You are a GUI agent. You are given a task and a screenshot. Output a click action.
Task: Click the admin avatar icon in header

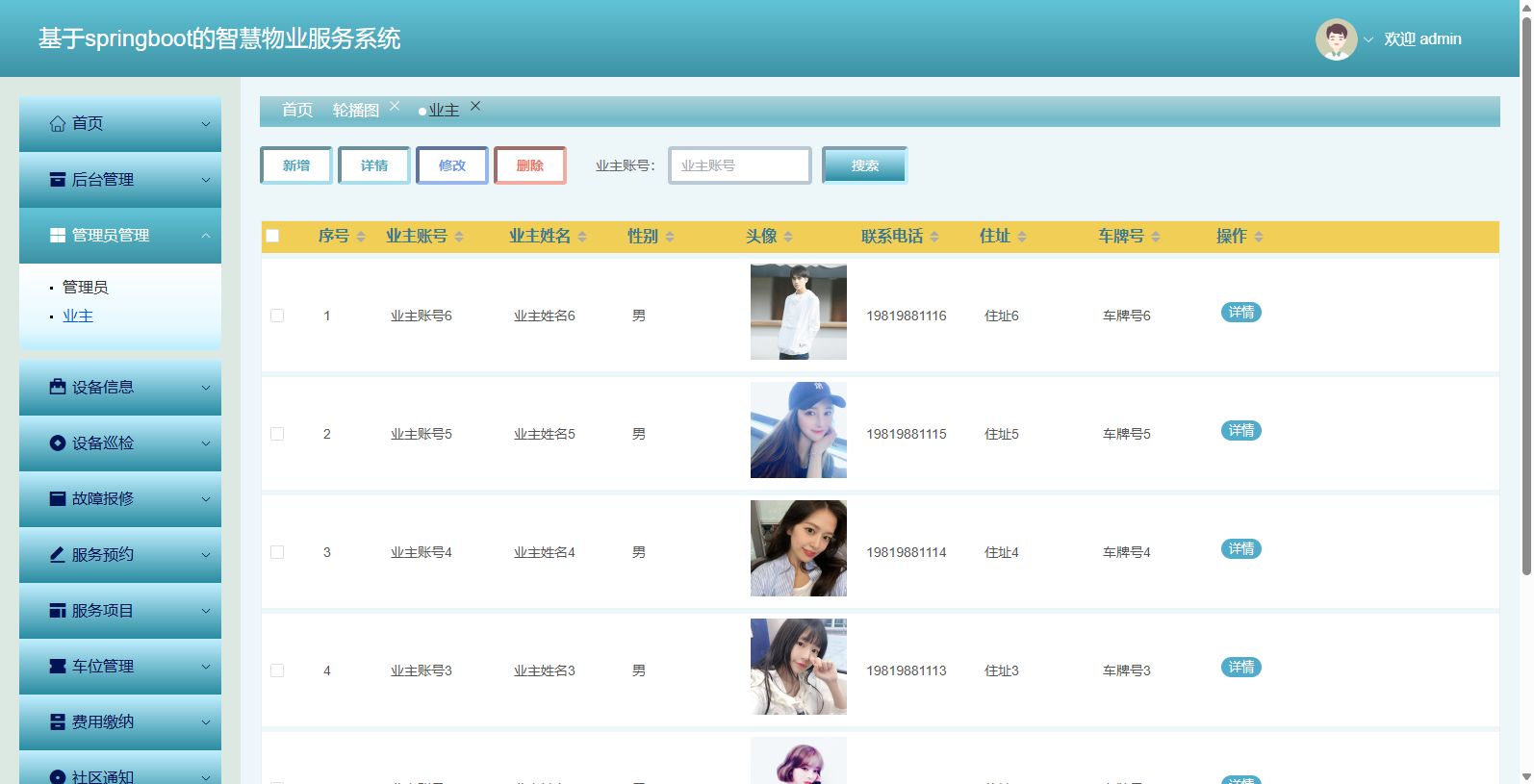[1336, 39]
